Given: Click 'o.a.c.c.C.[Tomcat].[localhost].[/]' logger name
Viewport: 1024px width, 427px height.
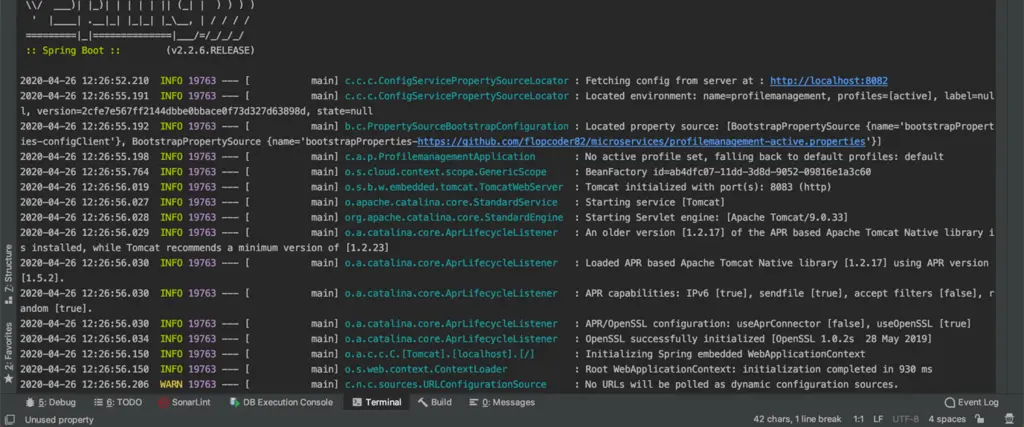Looking at the screenshot, I should (x=440, y=354).
